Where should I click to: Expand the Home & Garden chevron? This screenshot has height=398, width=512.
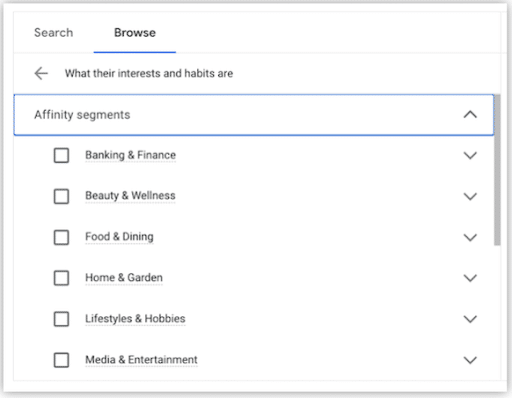coord(470,278)
